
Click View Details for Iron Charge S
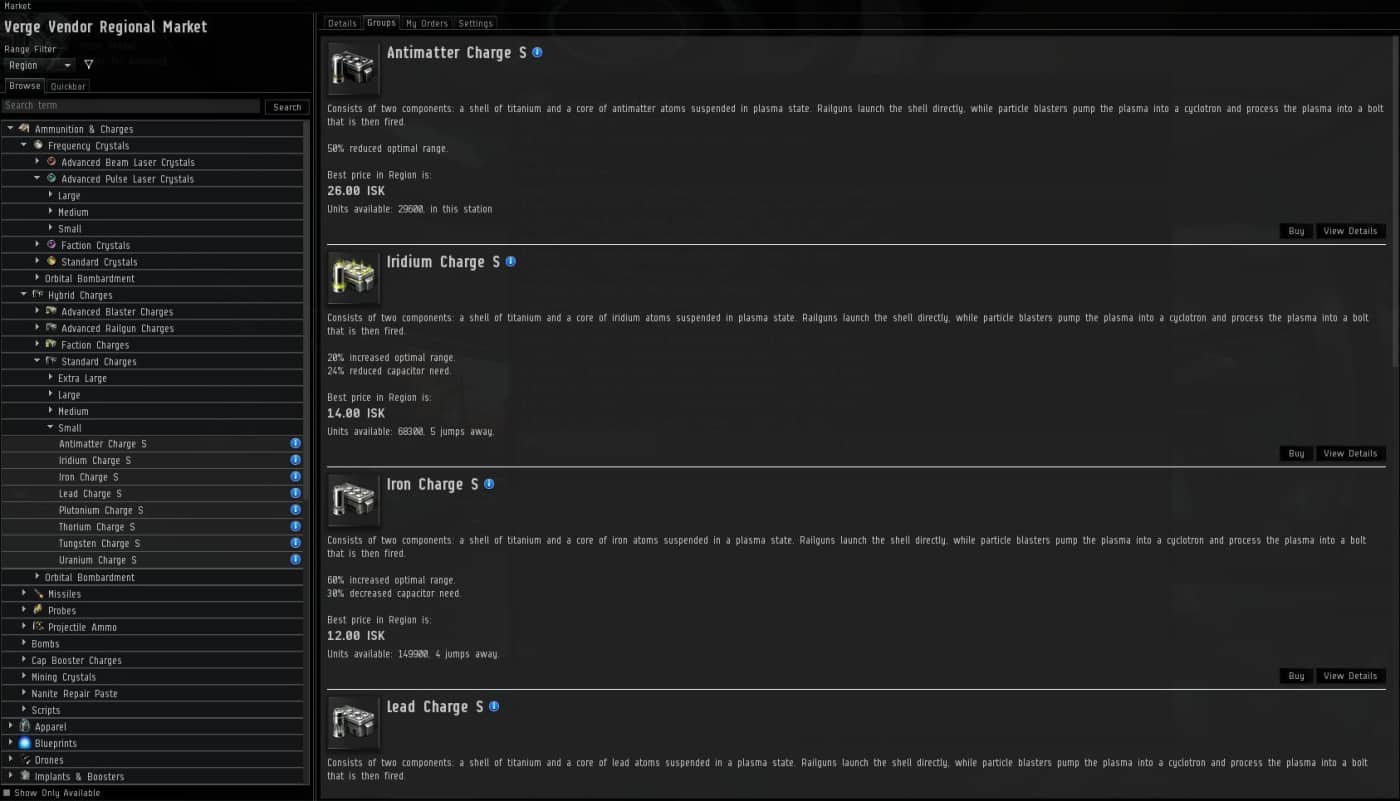tap(1350, 676)
